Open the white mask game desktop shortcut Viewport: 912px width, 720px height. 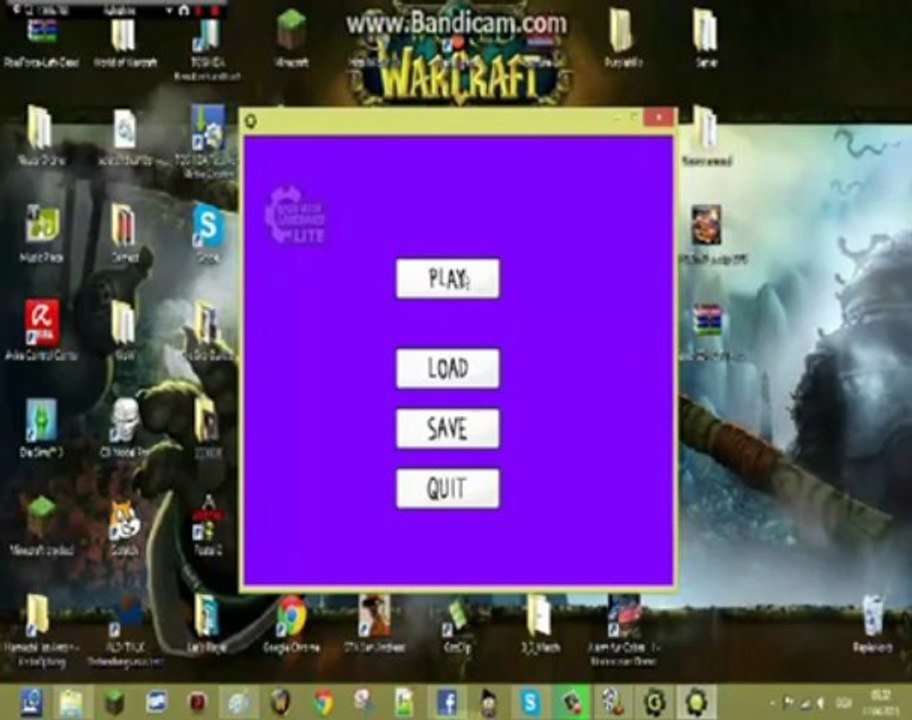click(x=124, y=427)
